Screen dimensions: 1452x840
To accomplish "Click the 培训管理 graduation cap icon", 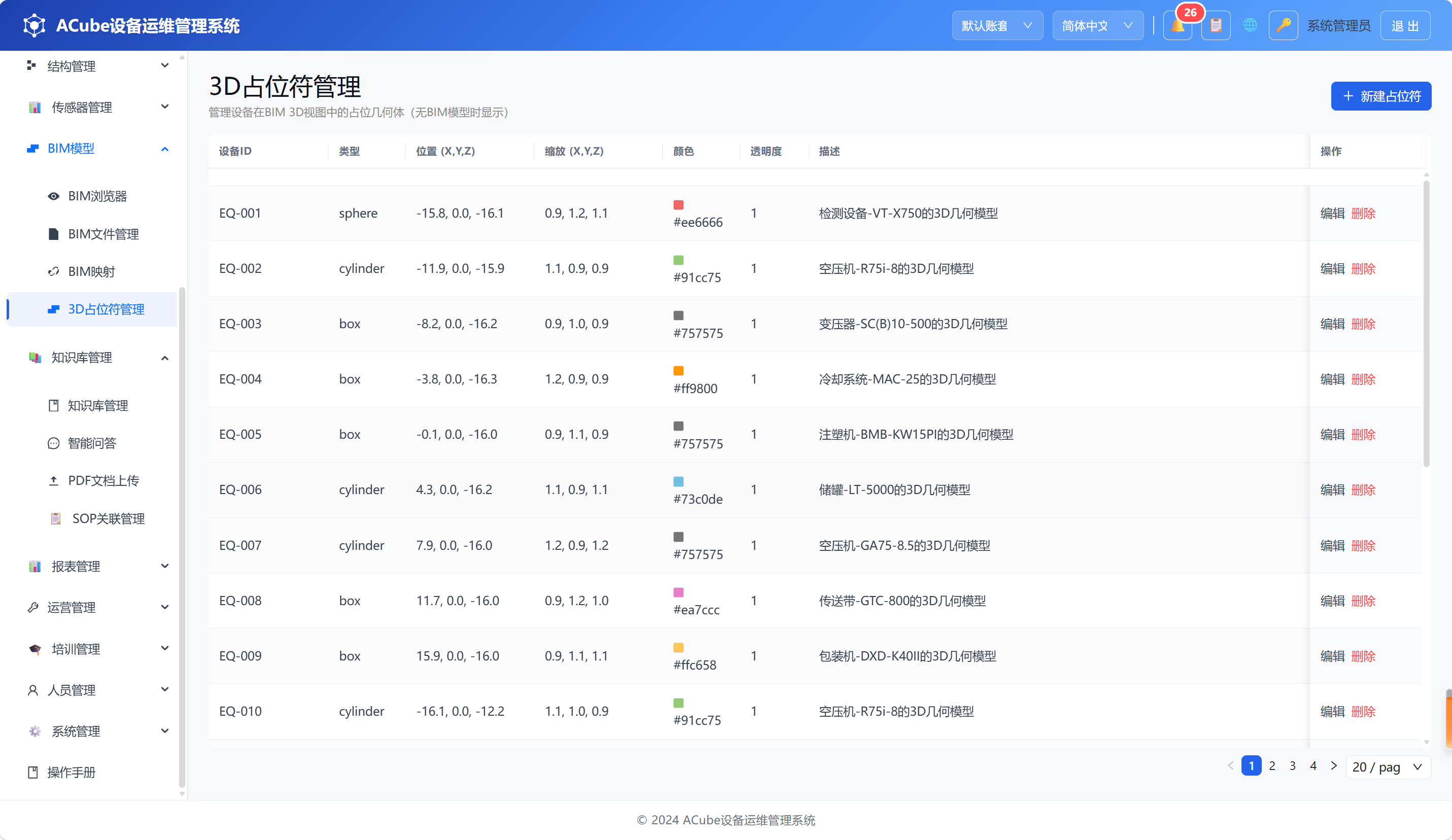I will click(34, 649).
